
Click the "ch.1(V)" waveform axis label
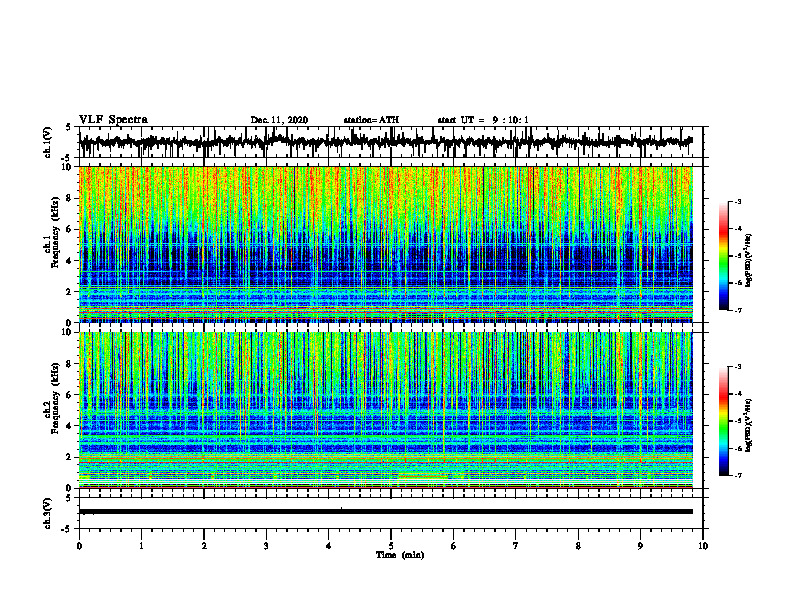click(x=48, y=142)
